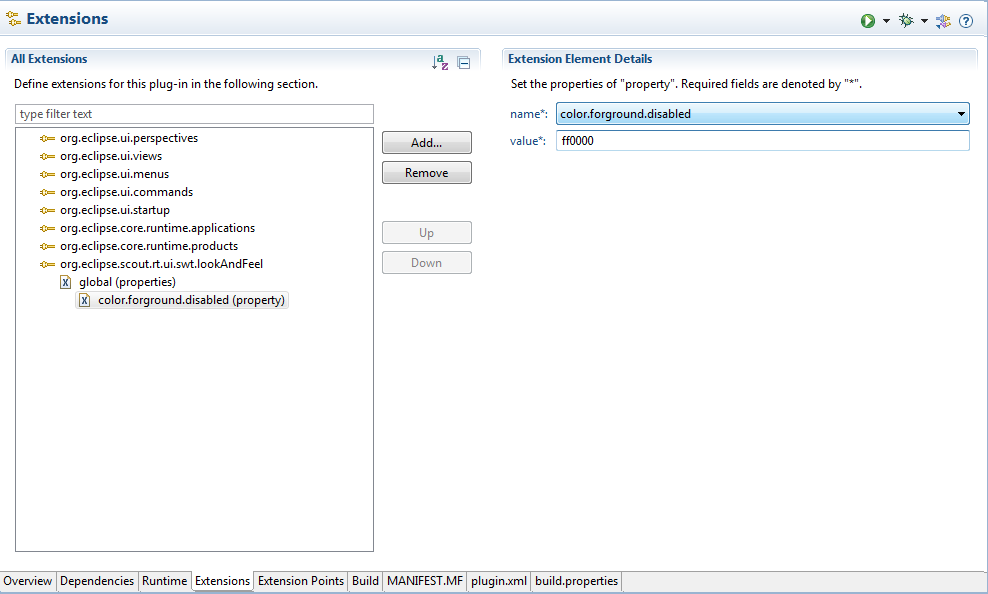
Task: Switch to the Overview tab
Action: pos(28,581)
